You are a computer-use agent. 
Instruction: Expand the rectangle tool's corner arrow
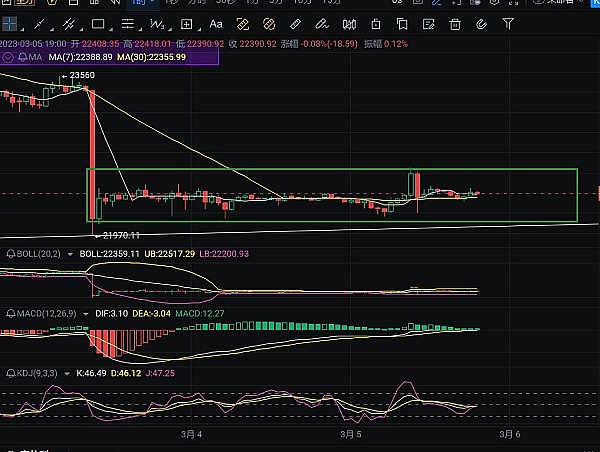(111, 30)
